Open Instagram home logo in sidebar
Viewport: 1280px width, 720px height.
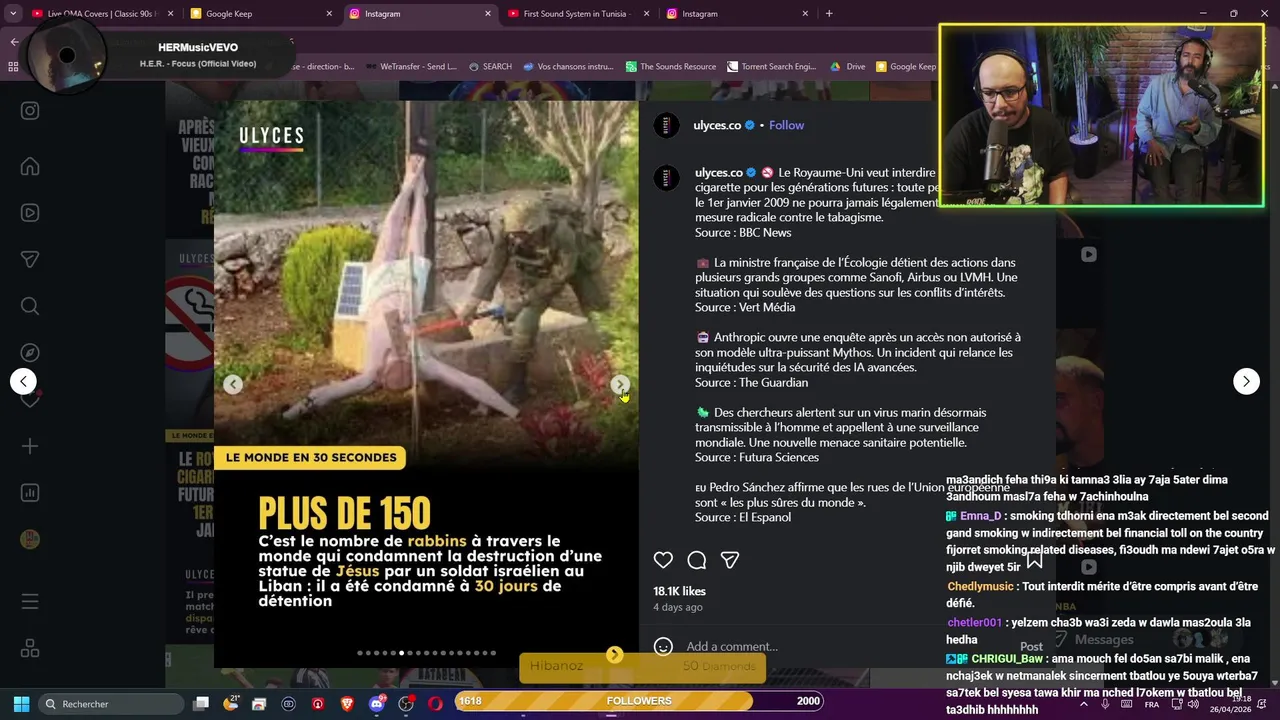coord(30,111)
